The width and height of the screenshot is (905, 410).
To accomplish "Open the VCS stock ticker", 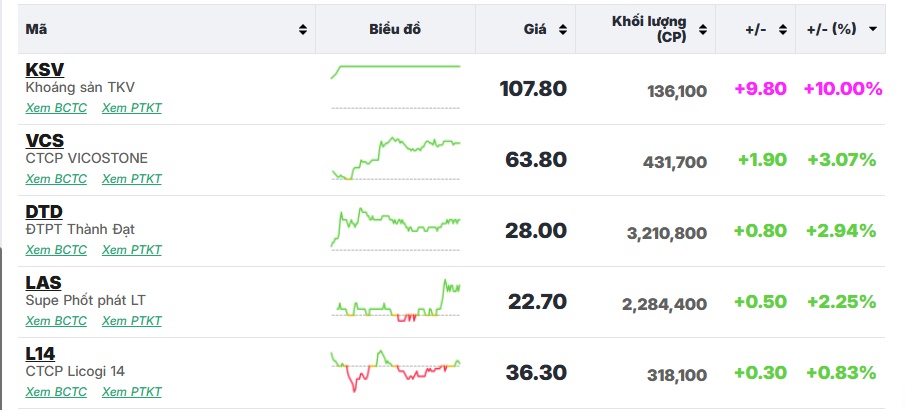I will click(x=45, y=141).
